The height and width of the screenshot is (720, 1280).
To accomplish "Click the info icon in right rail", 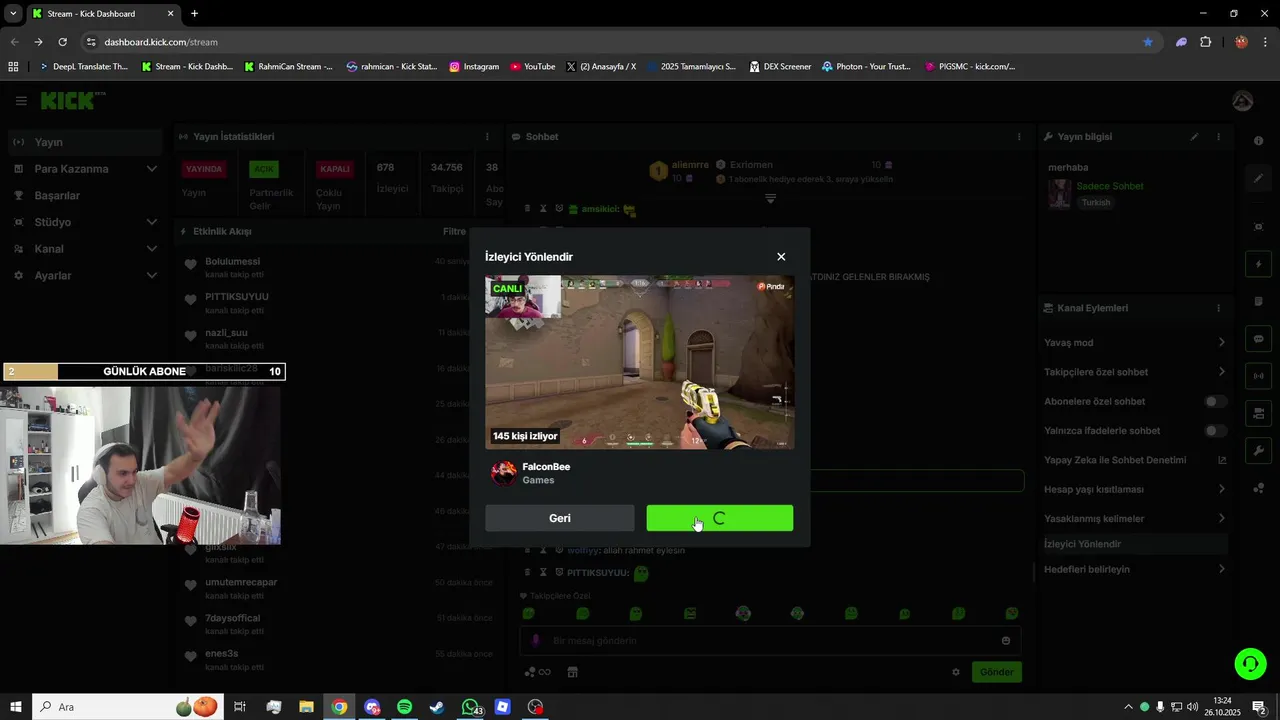I will point(1258,141).
